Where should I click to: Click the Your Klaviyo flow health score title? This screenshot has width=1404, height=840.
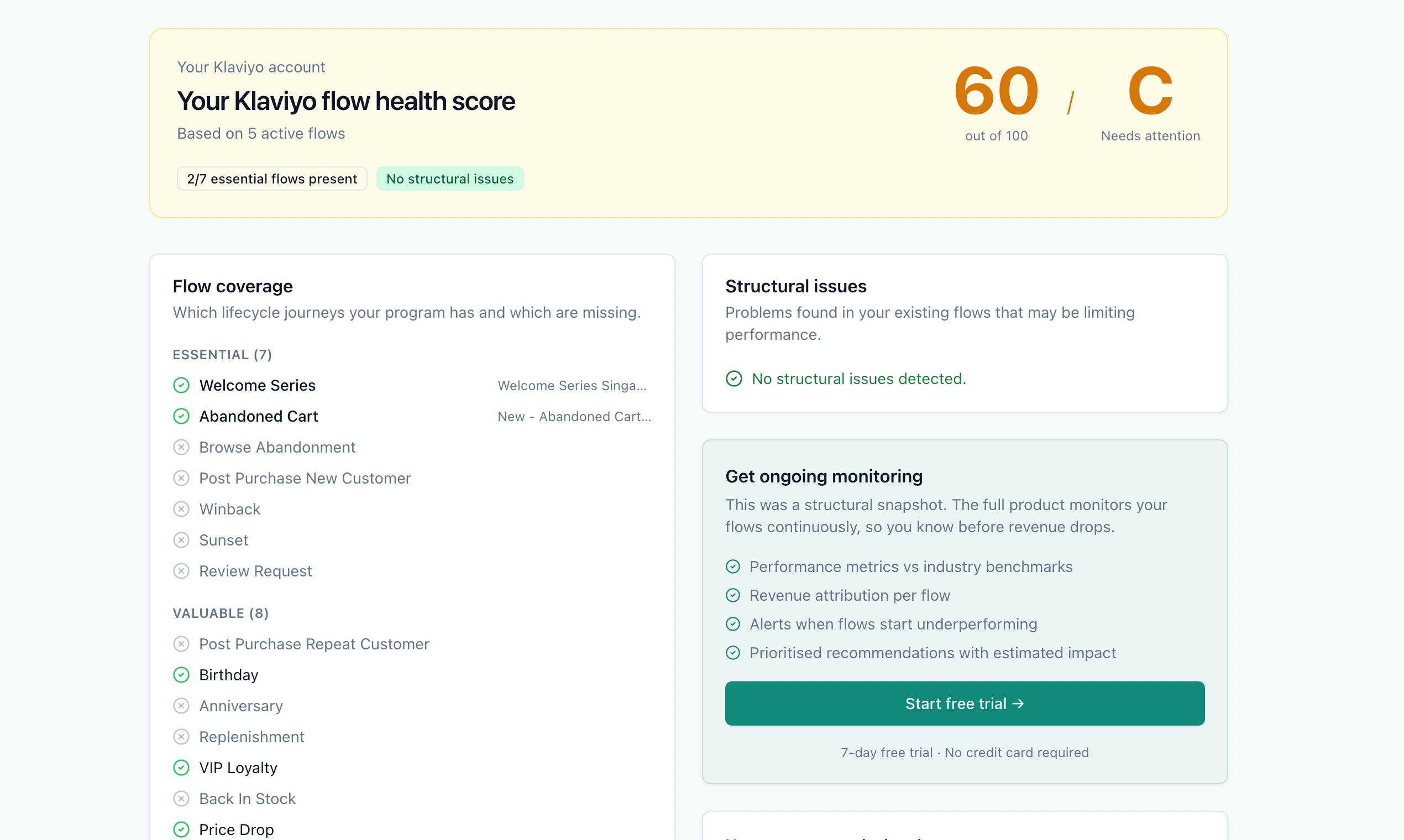(346, 101)
